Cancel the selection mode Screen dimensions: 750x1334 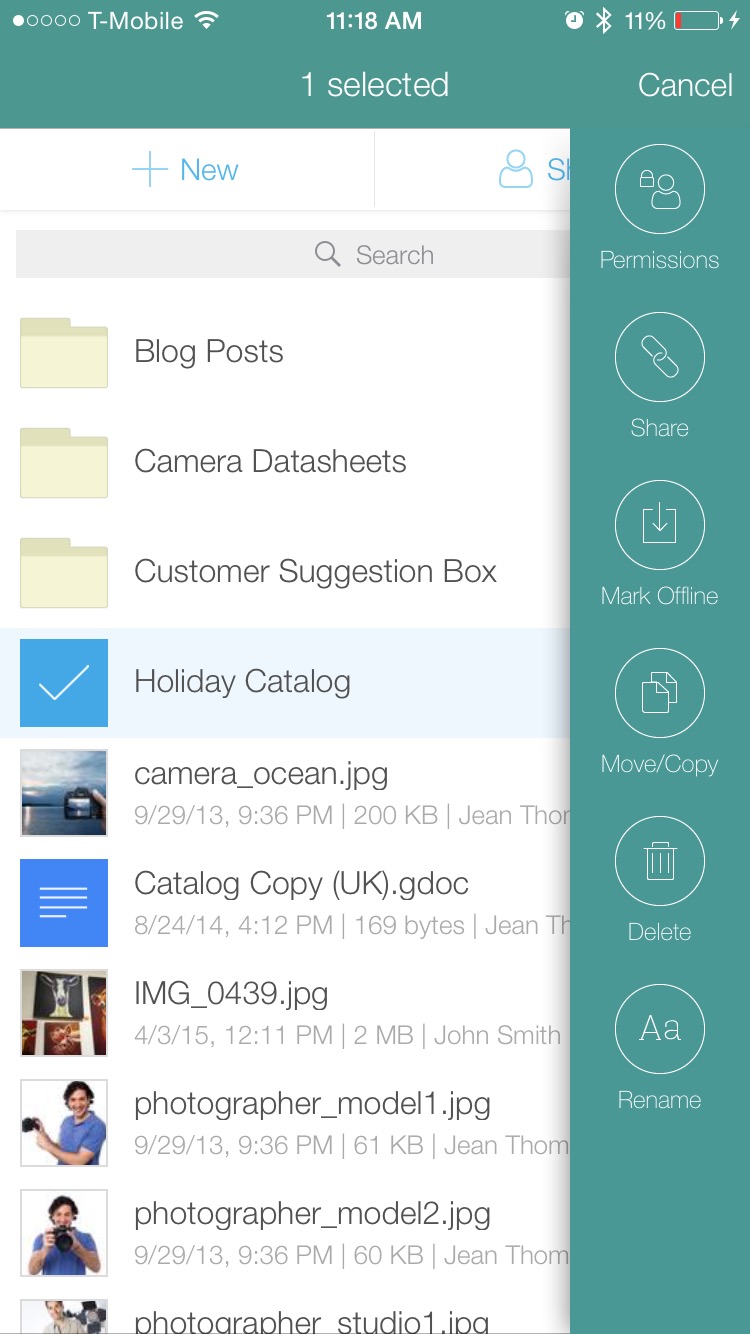[x=685, y=85]
